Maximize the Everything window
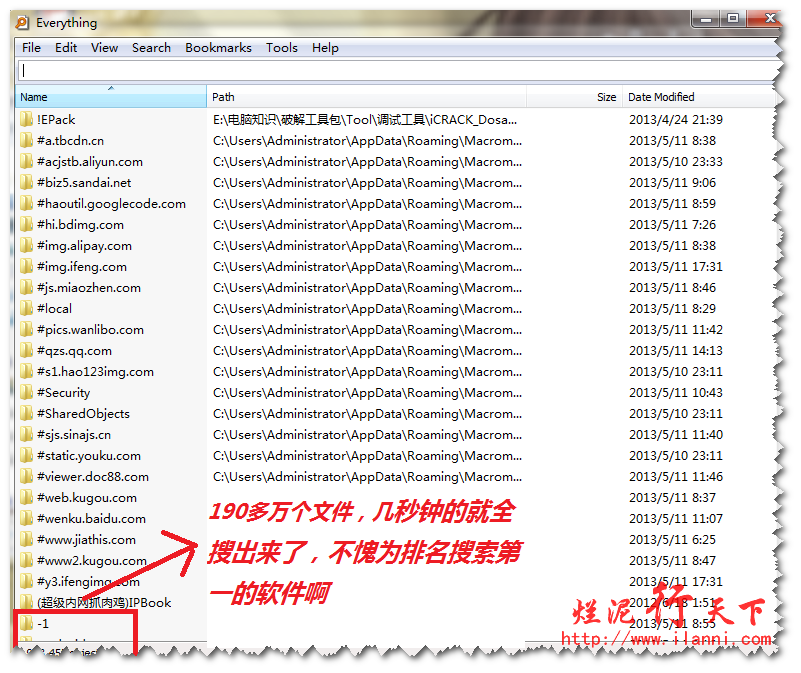Viewport: 801px width, 673px height. [733, 18]
